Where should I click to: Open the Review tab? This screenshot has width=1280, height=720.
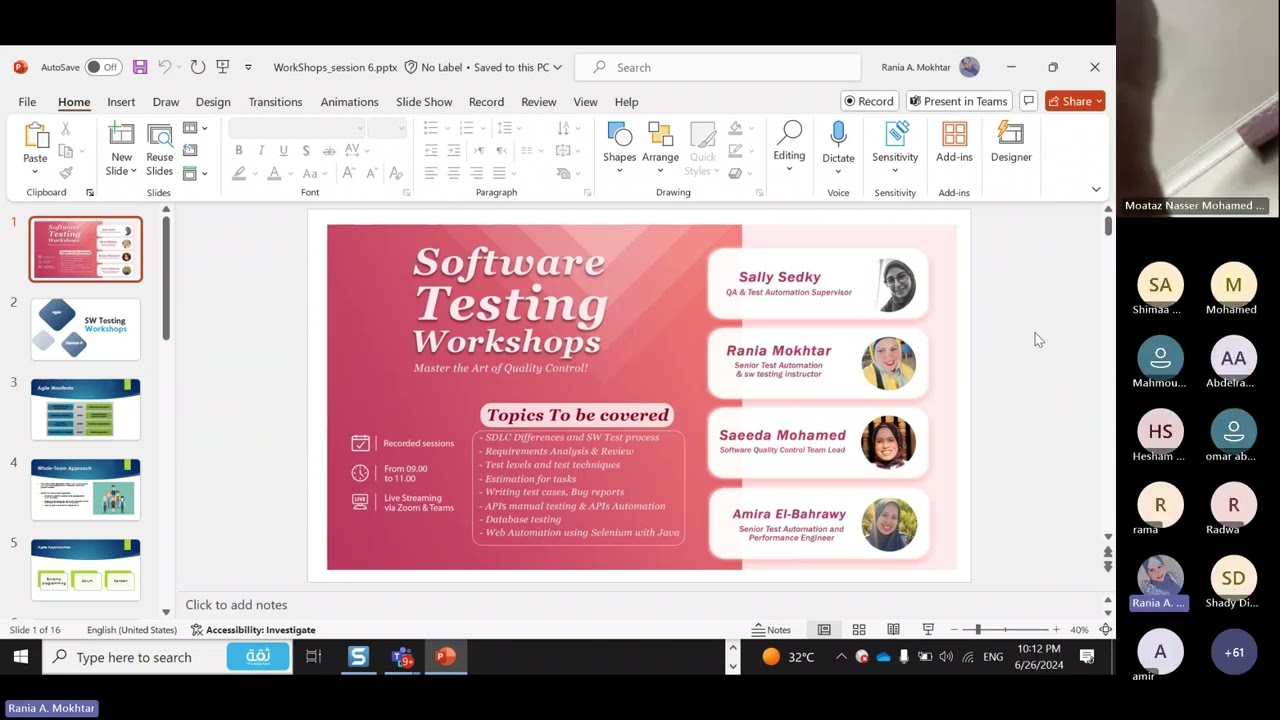click(538, 102)
